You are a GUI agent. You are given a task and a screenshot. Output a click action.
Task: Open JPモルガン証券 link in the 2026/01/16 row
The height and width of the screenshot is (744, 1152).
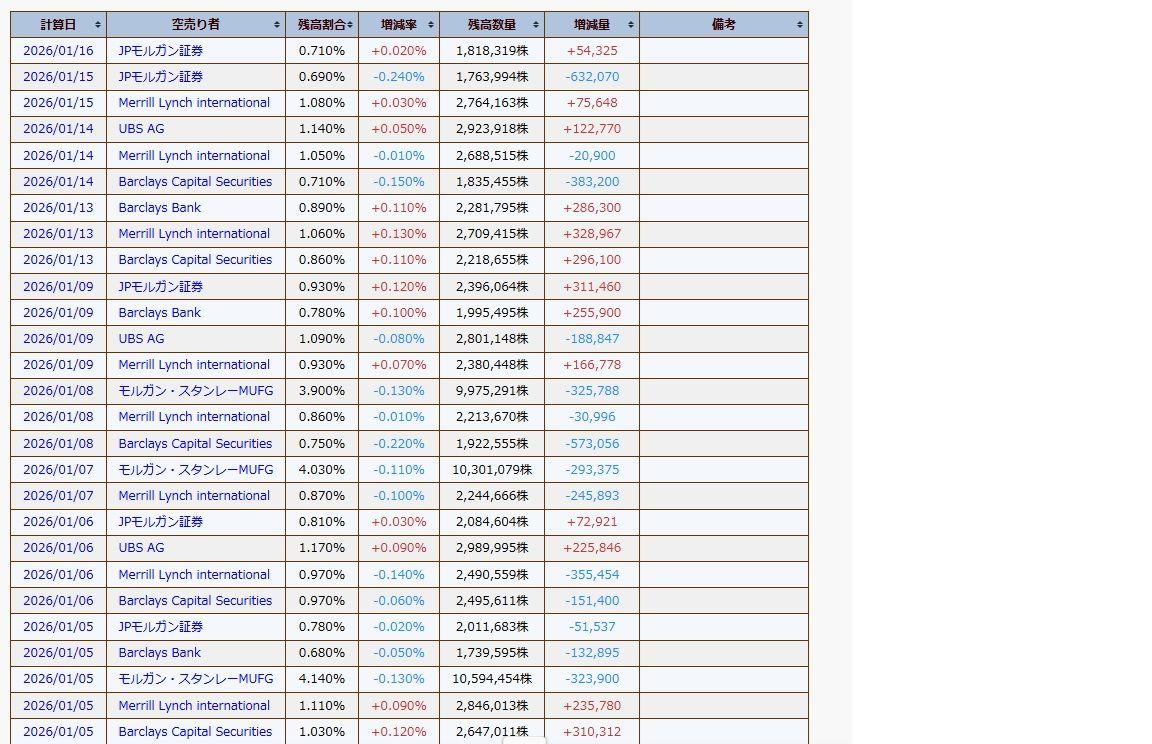(x=161, y=51)
